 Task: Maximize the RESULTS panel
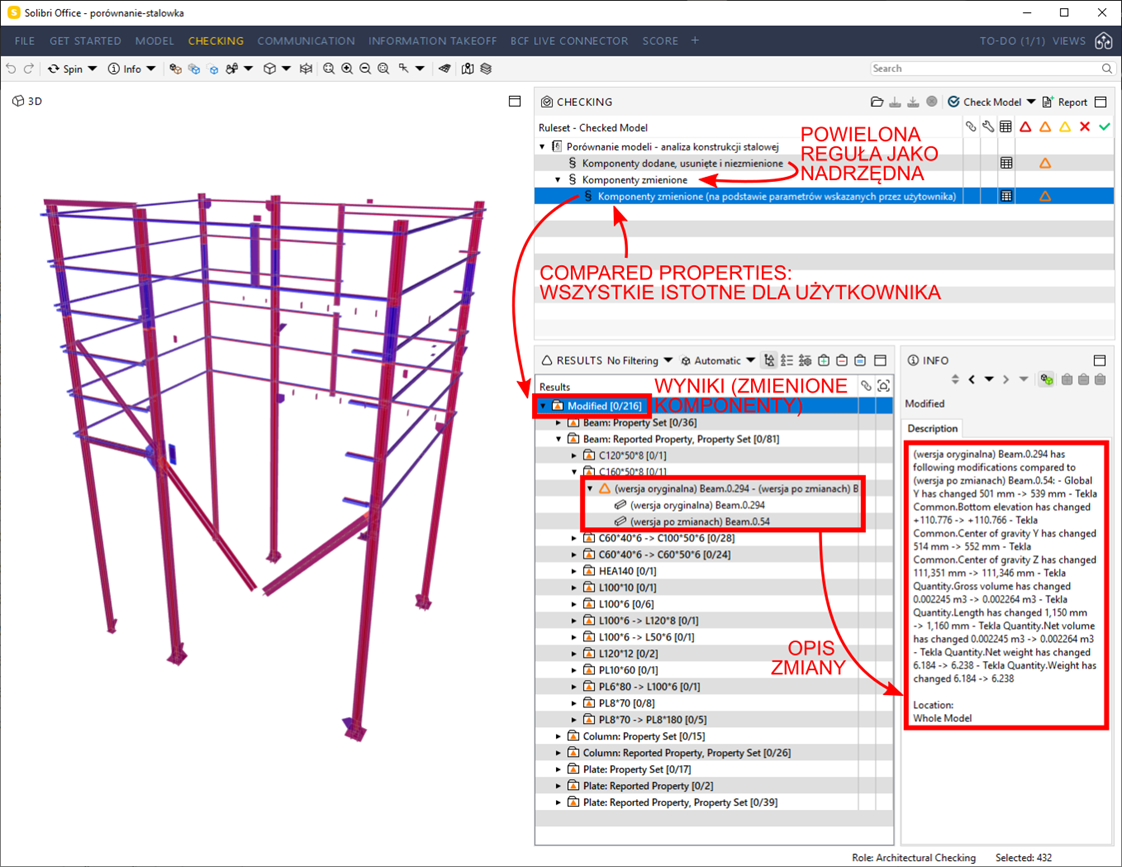point(880,361)
